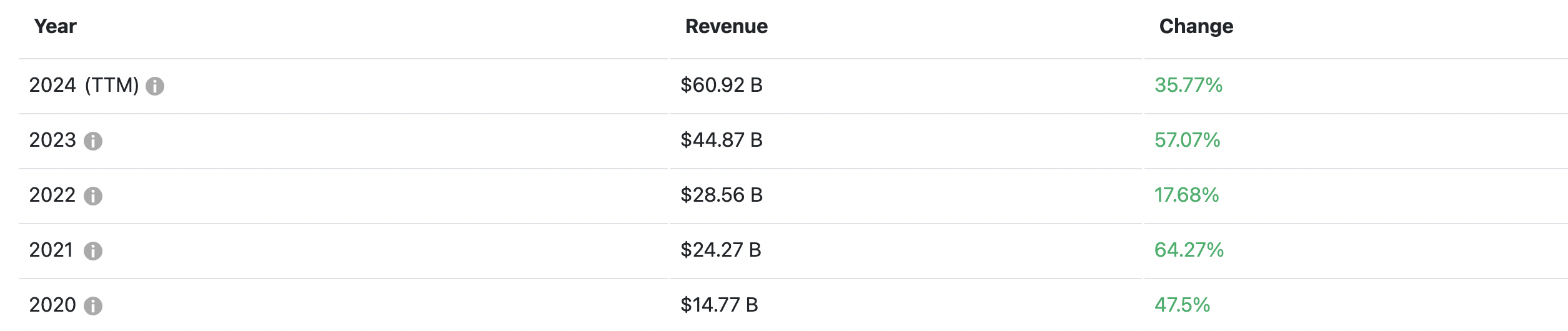Click the 47.5% change value
Image resolution: width=1568 pixels, height=331 pixels.
coord(1182,305)
